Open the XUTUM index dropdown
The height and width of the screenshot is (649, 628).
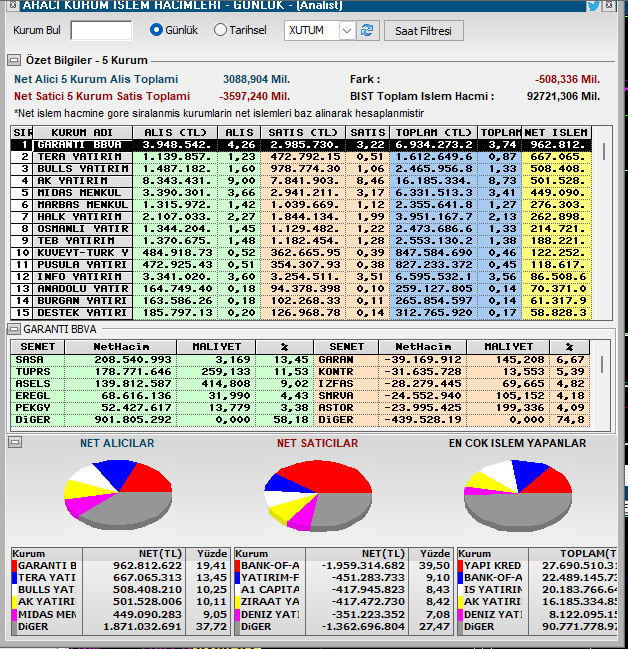click(x=346, y=31)
